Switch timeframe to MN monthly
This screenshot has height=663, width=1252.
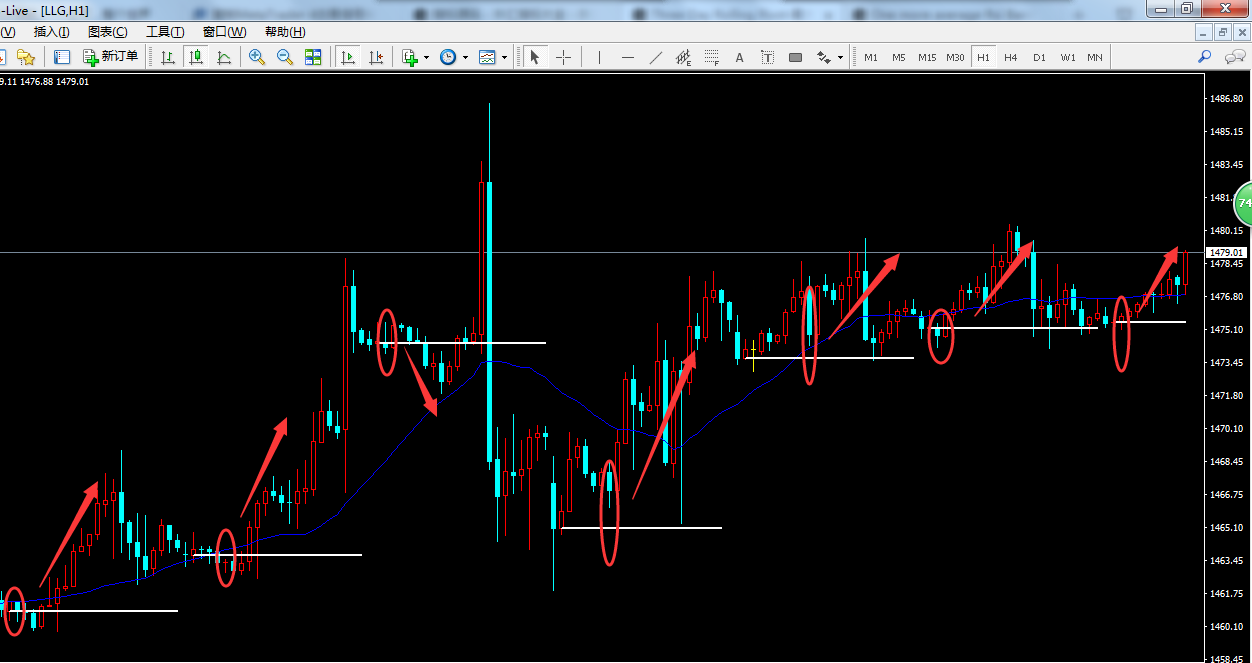point(1095,57)
